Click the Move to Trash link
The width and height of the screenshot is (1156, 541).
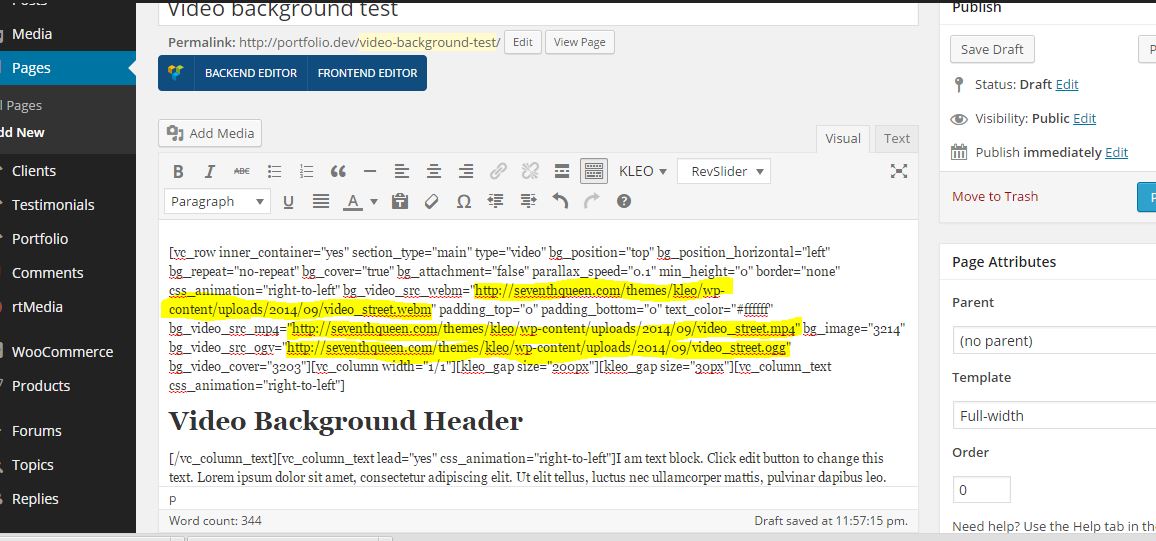tap(995, 196)
